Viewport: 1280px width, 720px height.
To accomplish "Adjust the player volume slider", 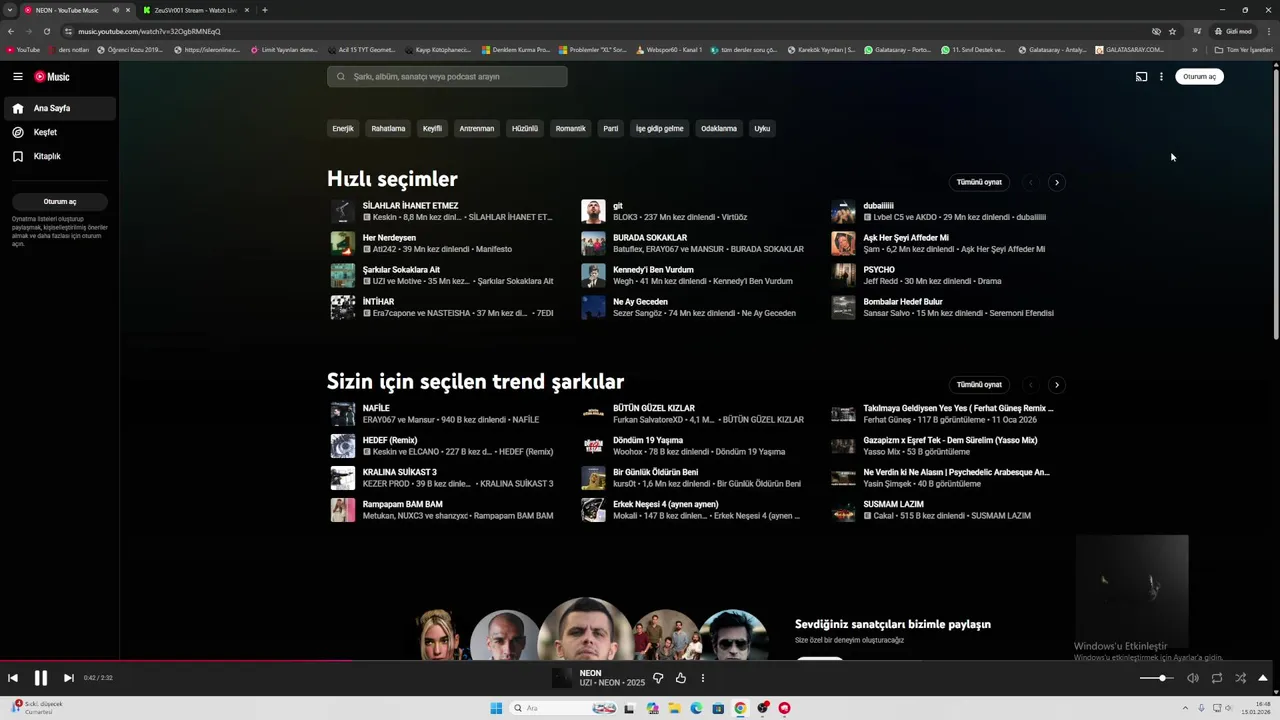I will pos(1157,678).
